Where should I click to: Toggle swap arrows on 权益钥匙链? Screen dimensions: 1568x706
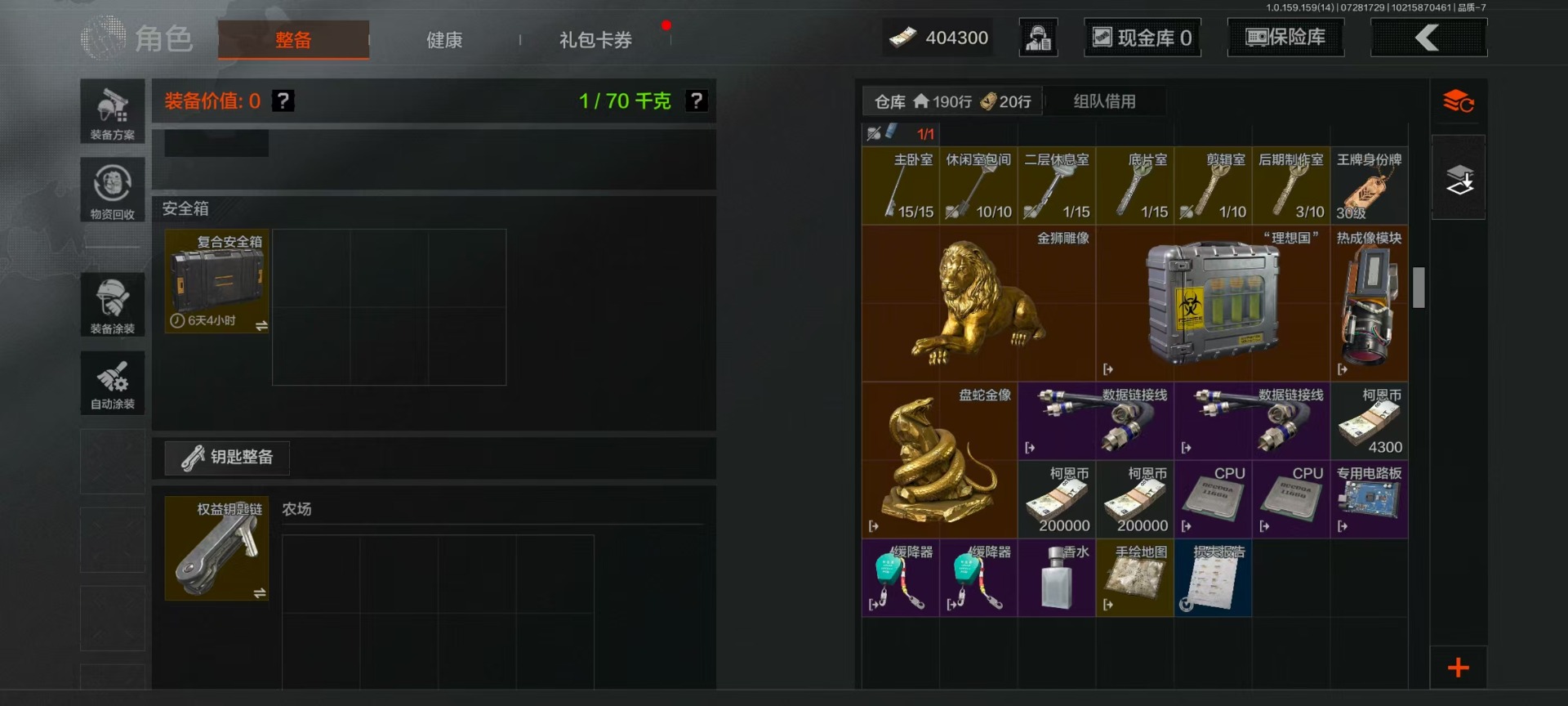tap(260, 593)
